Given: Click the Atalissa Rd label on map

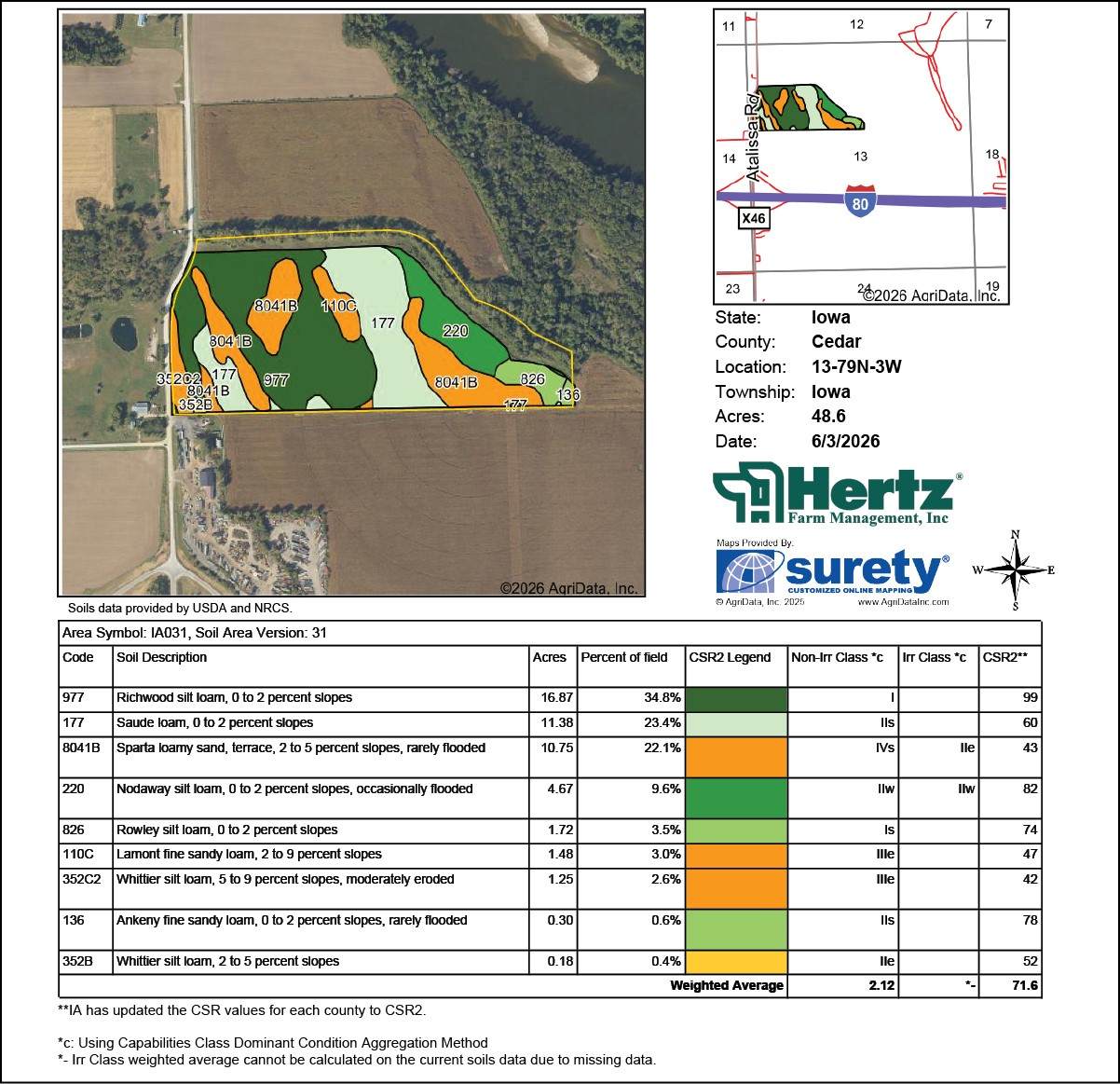Looking at the screenshot, I should 753,136.
